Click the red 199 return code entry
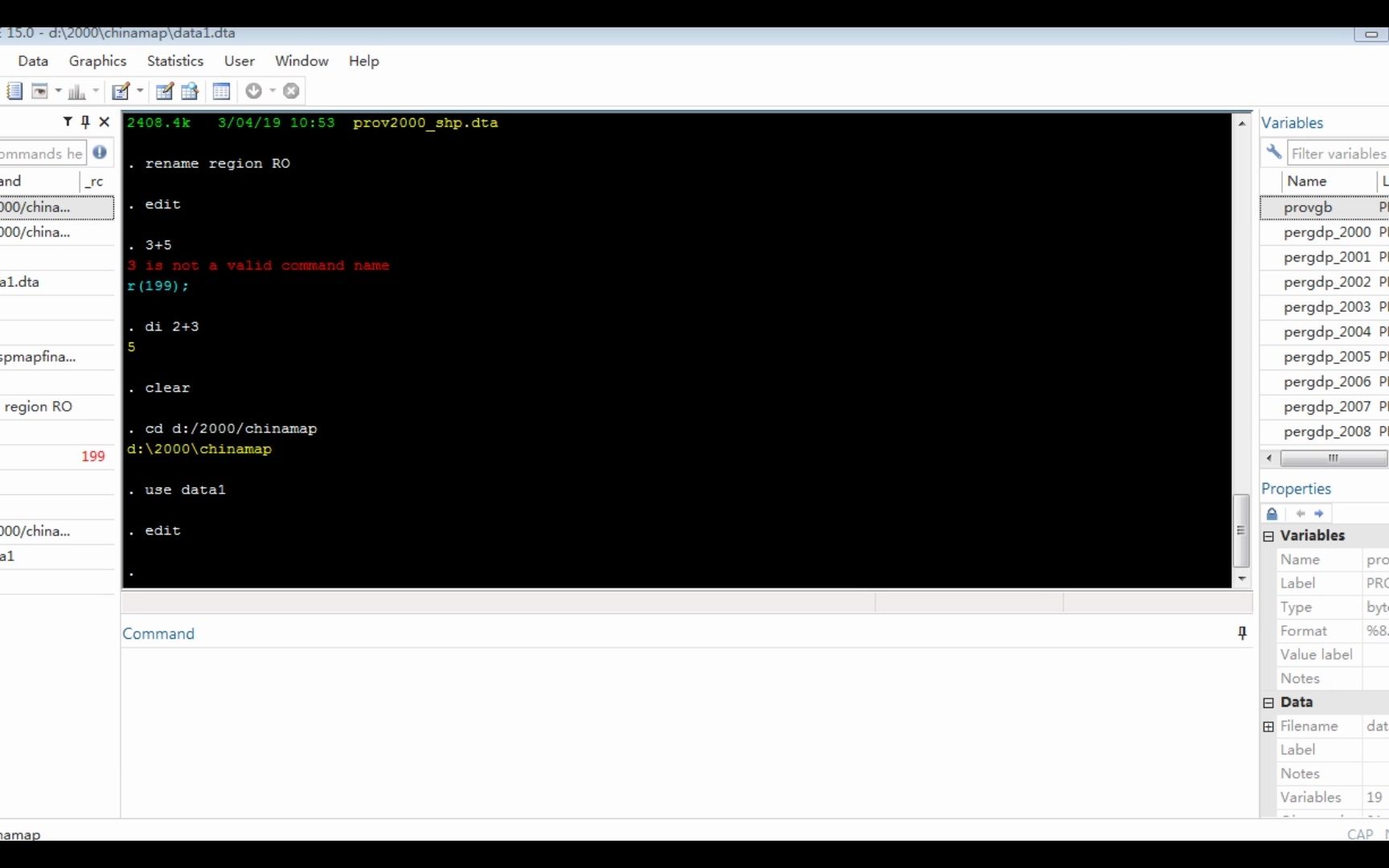1389x868 pixels. [92, 457]
